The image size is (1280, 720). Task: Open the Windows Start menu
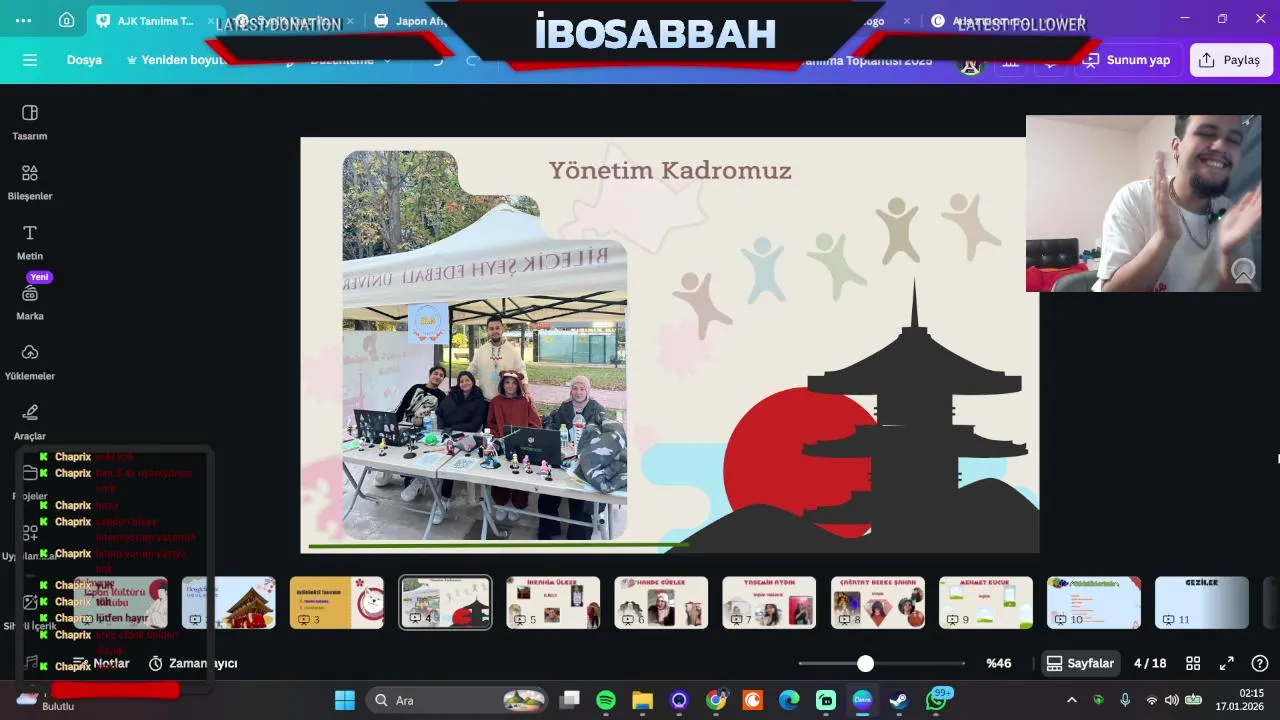click(345, 700)
